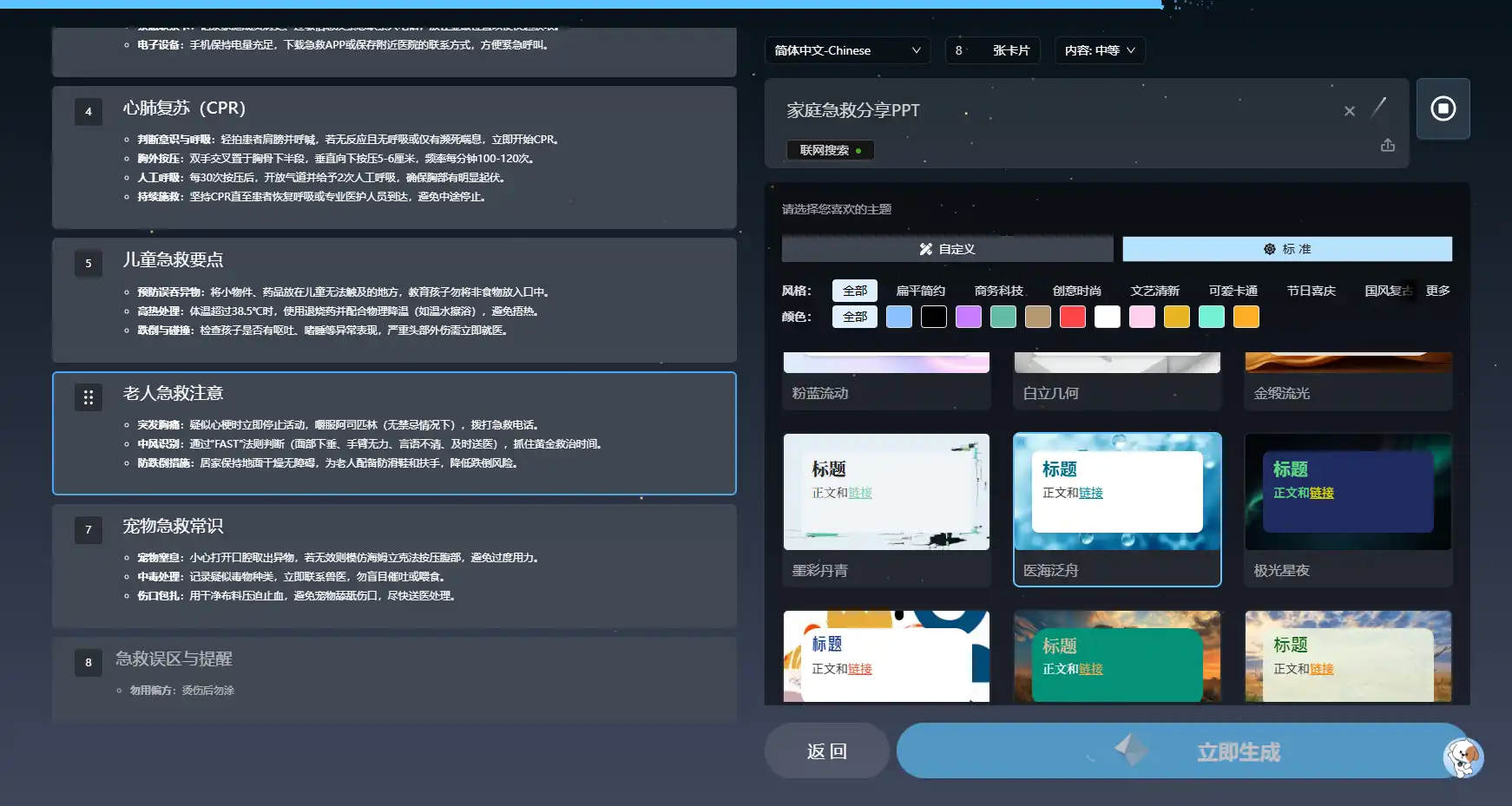Switch to the 标准 theme tab

1286,248
